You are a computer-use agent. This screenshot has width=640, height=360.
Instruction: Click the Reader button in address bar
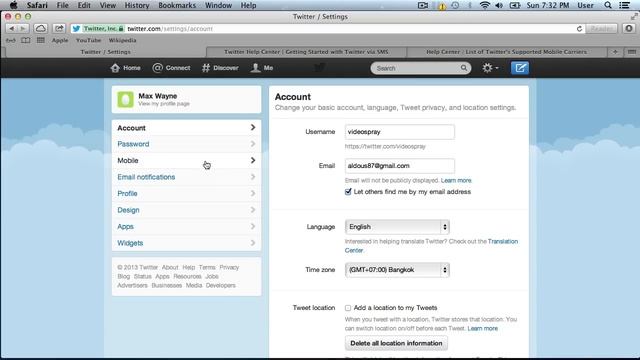(x=601, y=29)
